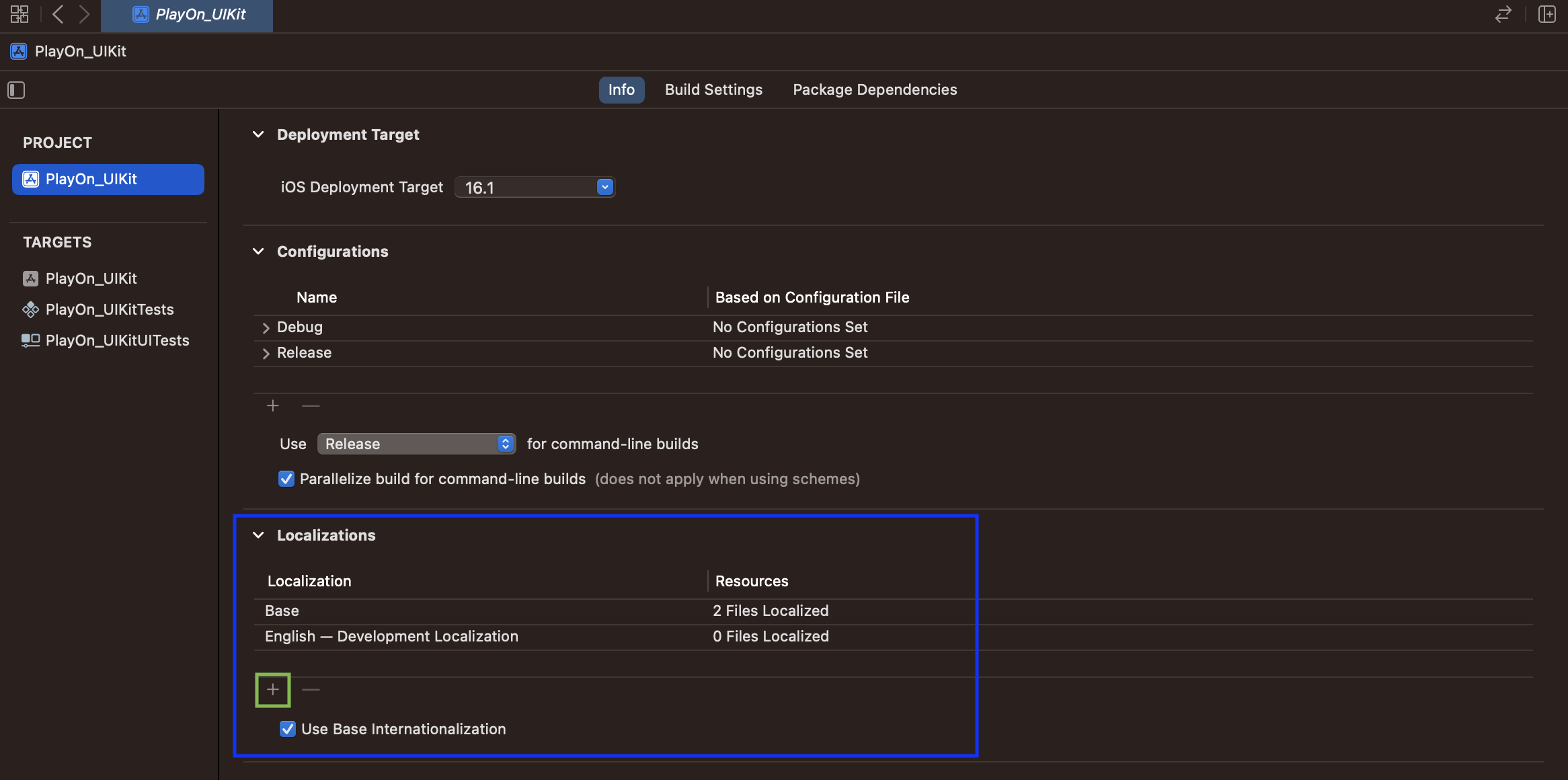Switch to the Build Settings tab
Screen dimensions: 1568x780
click(713, 90)
